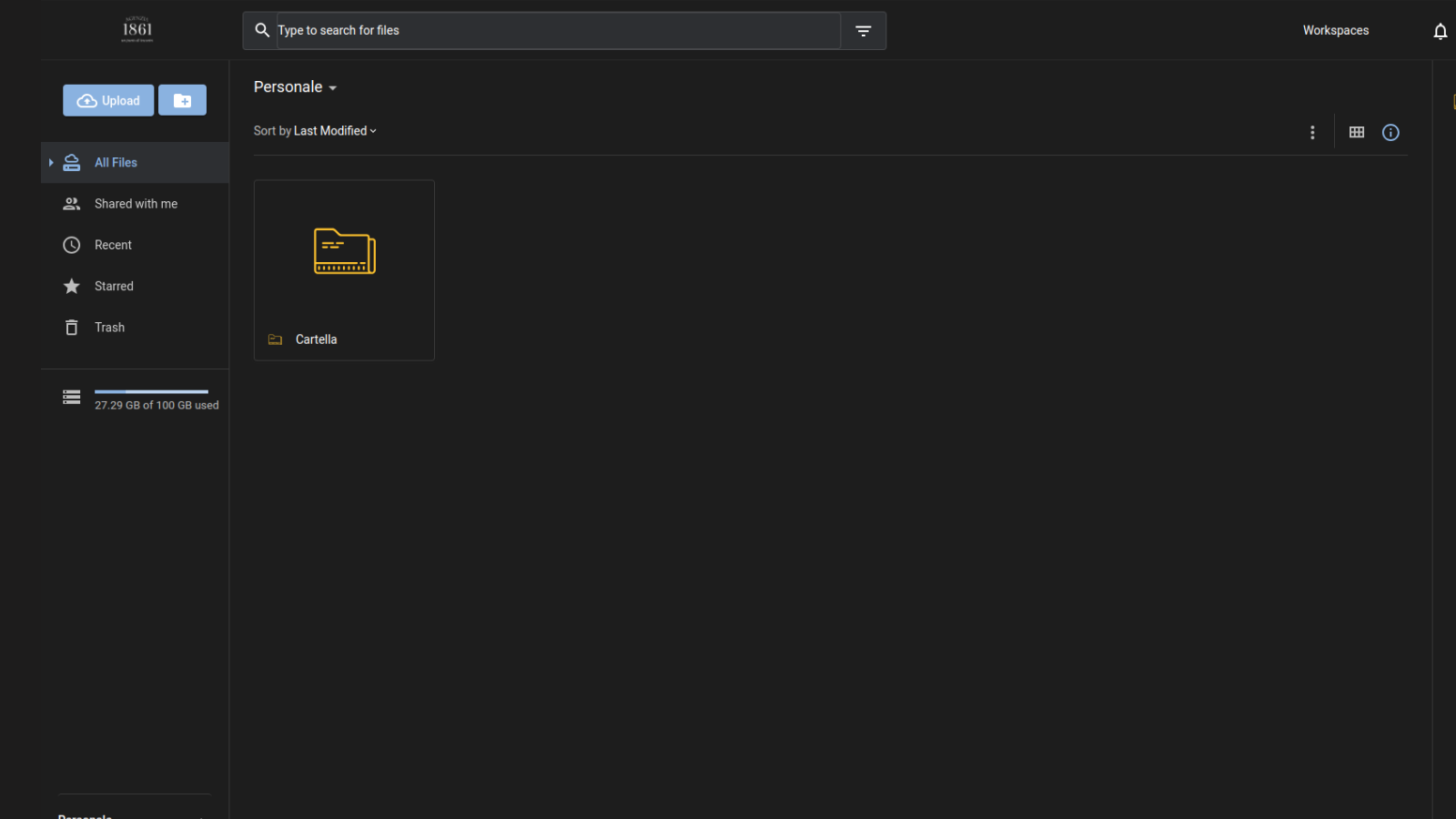Switch the file view layout
The width and height of the screenshot is (1456, 819).
click(x=1356, y=133)
